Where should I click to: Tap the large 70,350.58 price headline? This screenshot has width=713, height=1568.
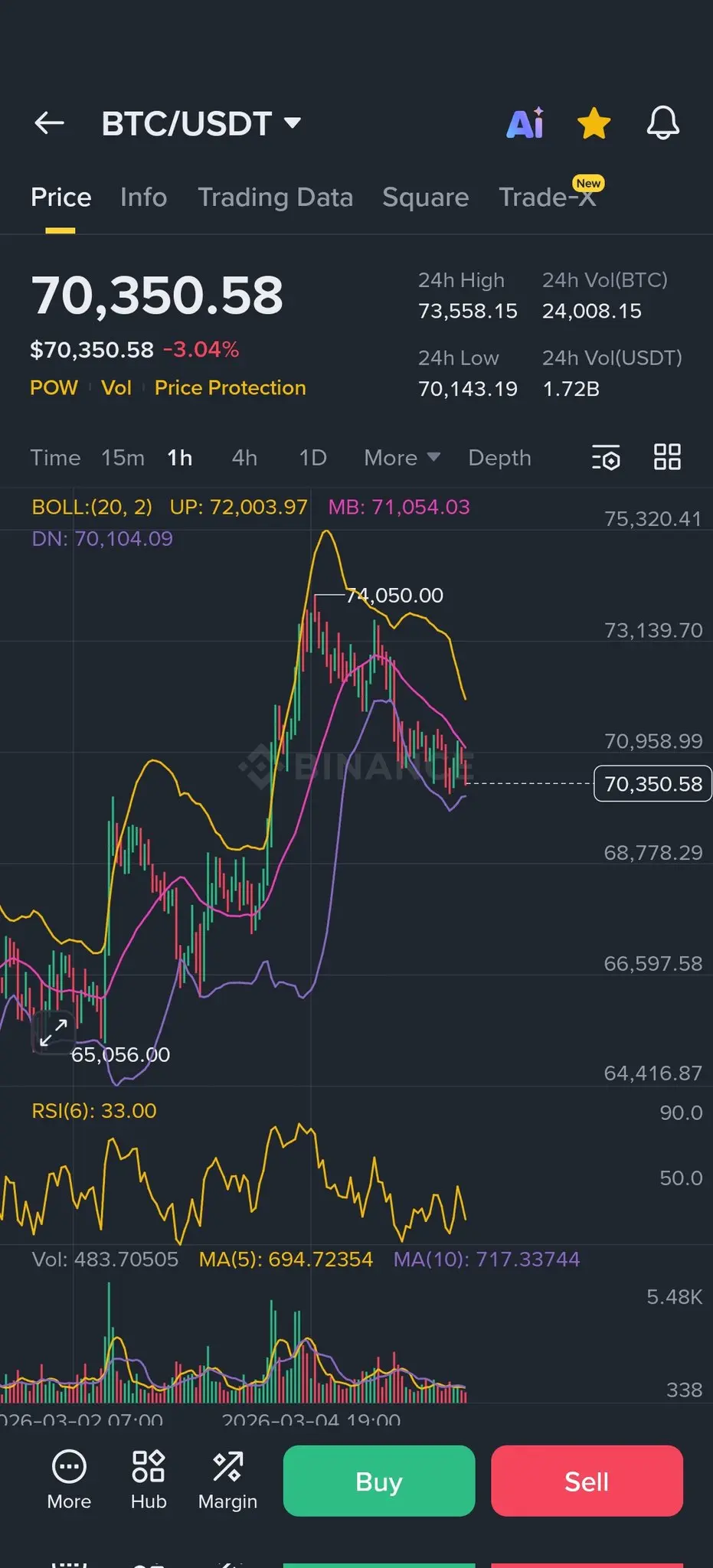point(157,296)
